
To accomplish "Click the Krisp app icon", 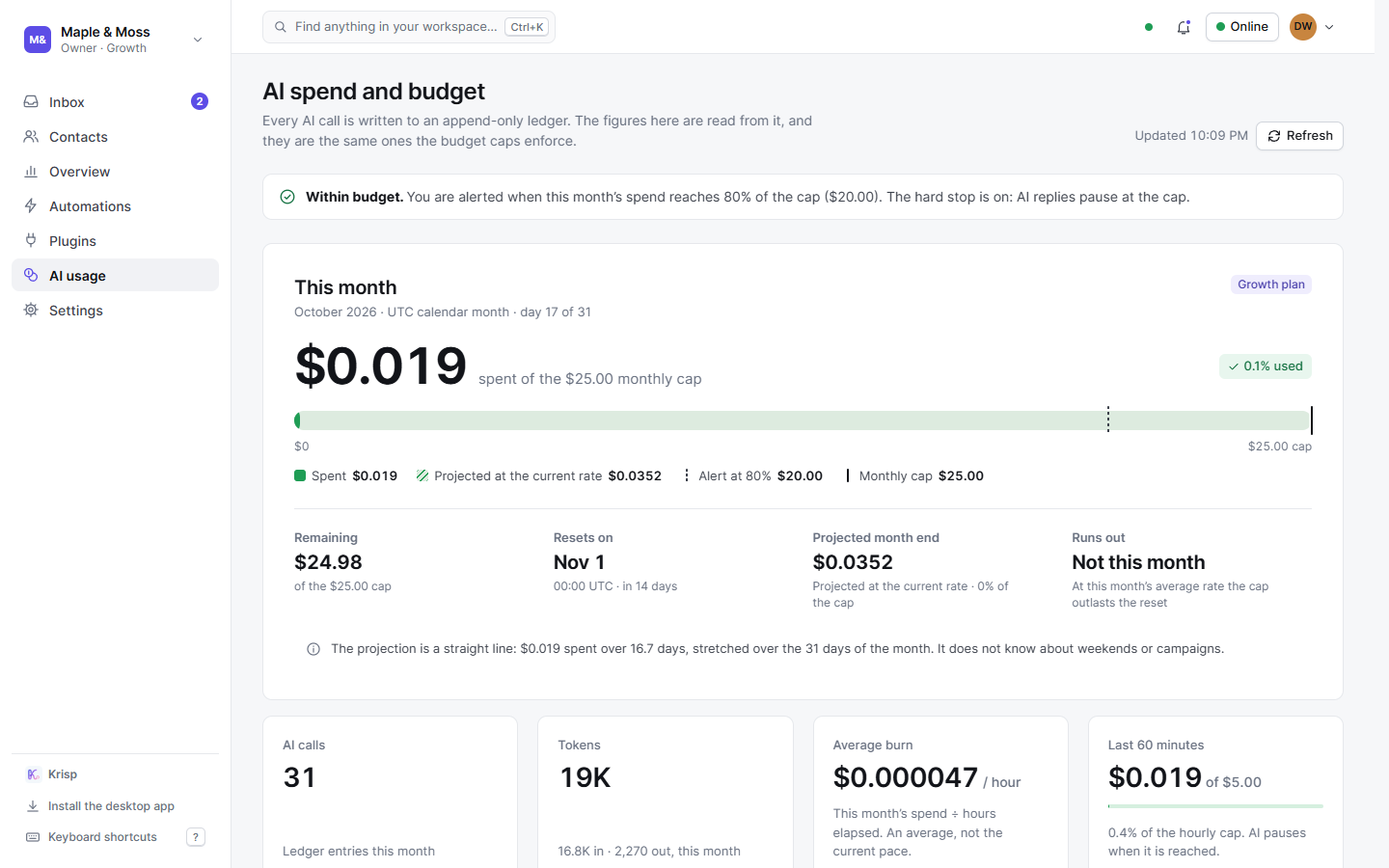I will (x=33, y=773).
